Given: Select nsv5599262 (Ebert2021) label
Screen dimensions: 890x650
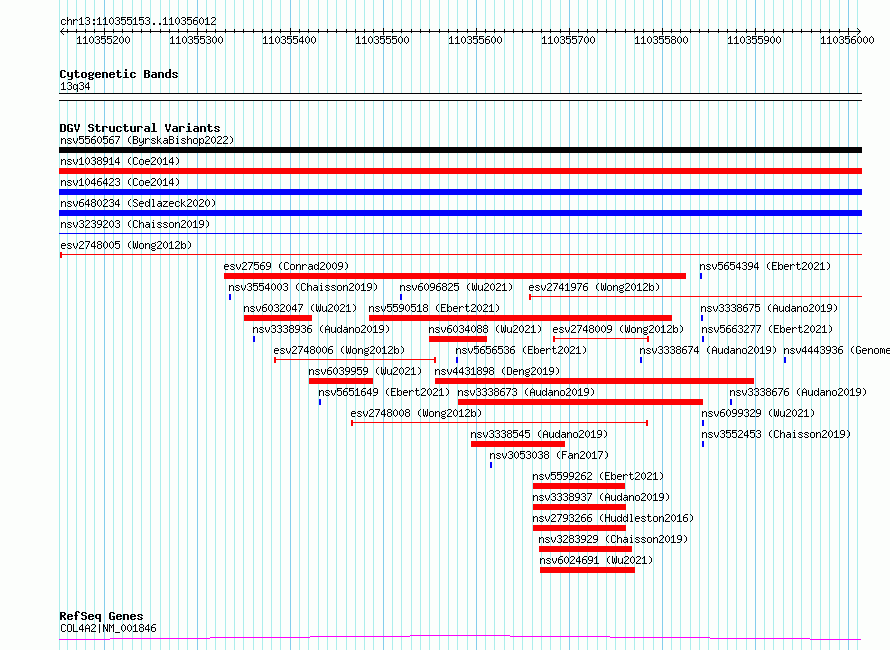Looking at the screenshot, I should [x=598, y=476].
